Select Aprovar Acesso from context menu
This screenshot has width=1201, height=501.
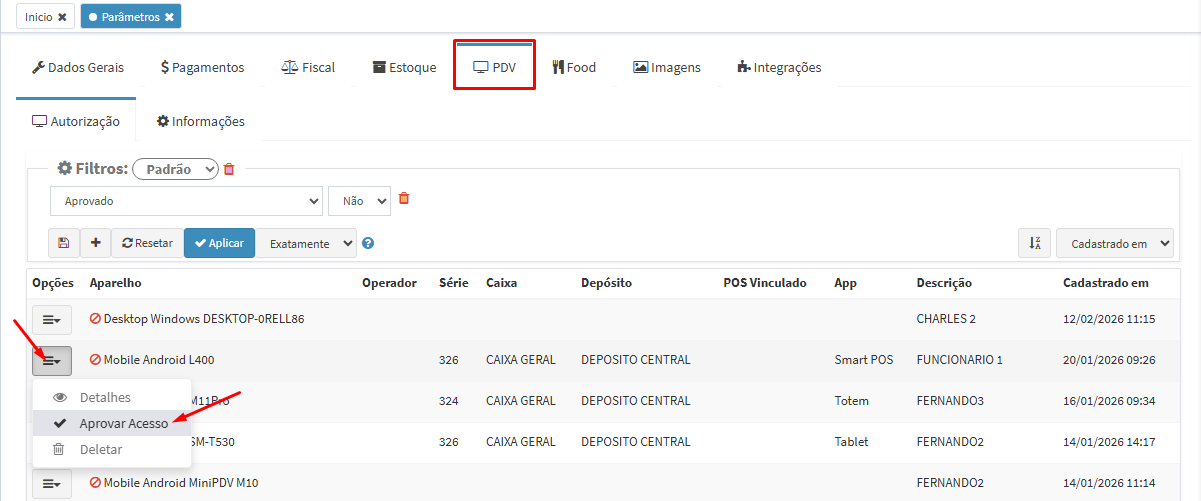coord(123,423)
